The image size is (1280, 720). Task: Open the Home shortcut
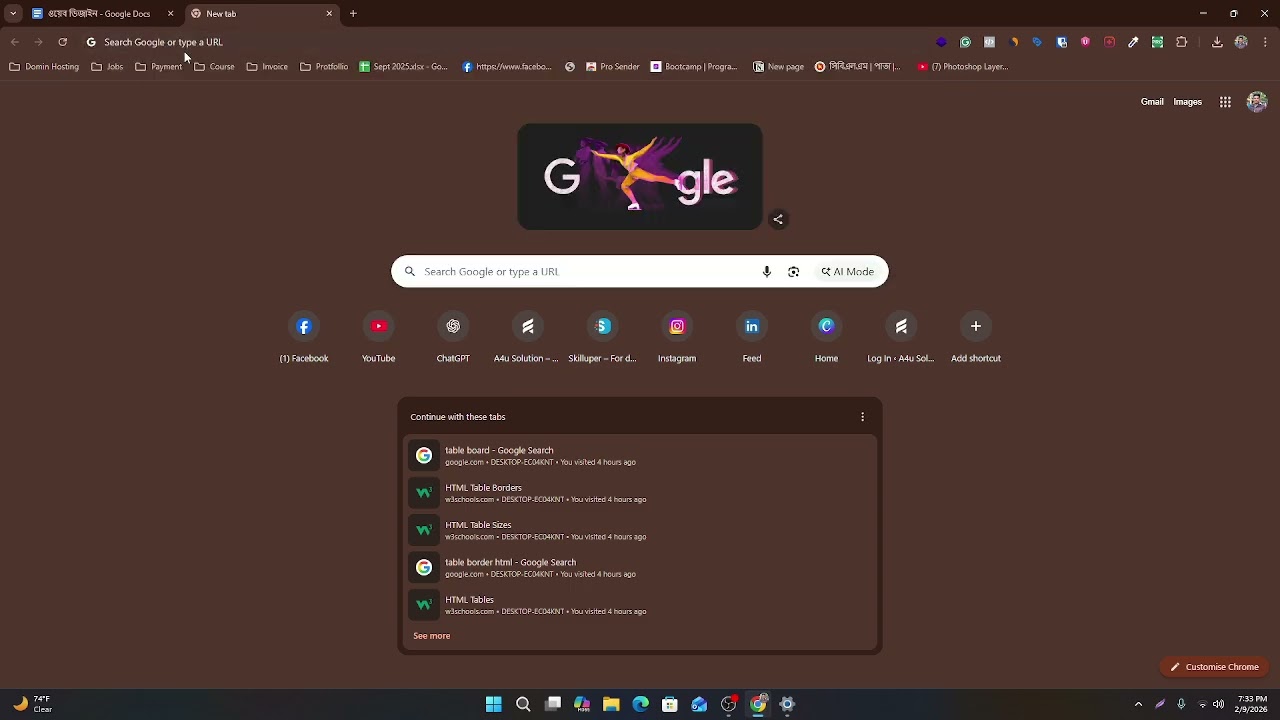tap(826, 338)
